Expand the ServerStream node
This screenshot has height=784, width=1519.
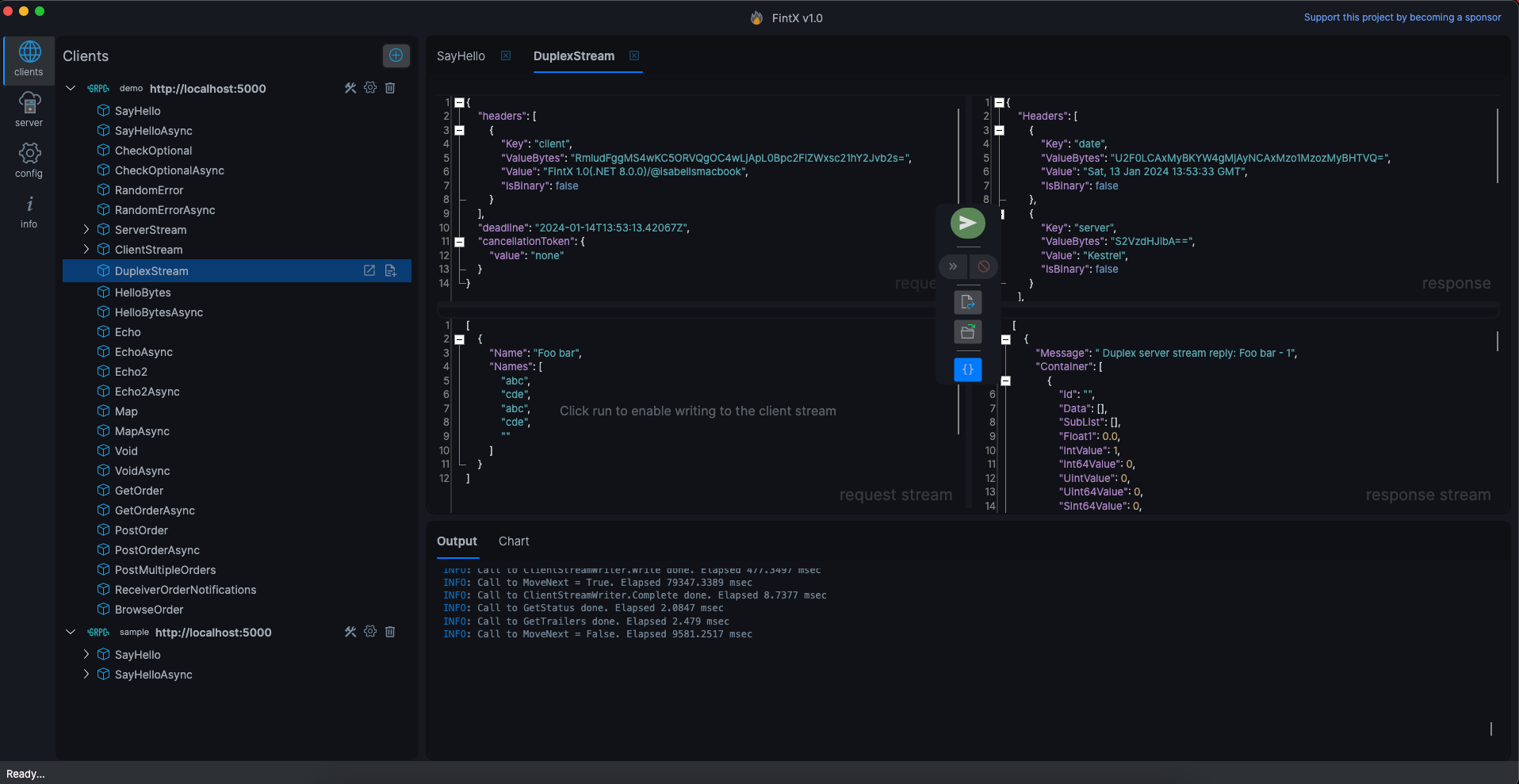click(86, 229)
